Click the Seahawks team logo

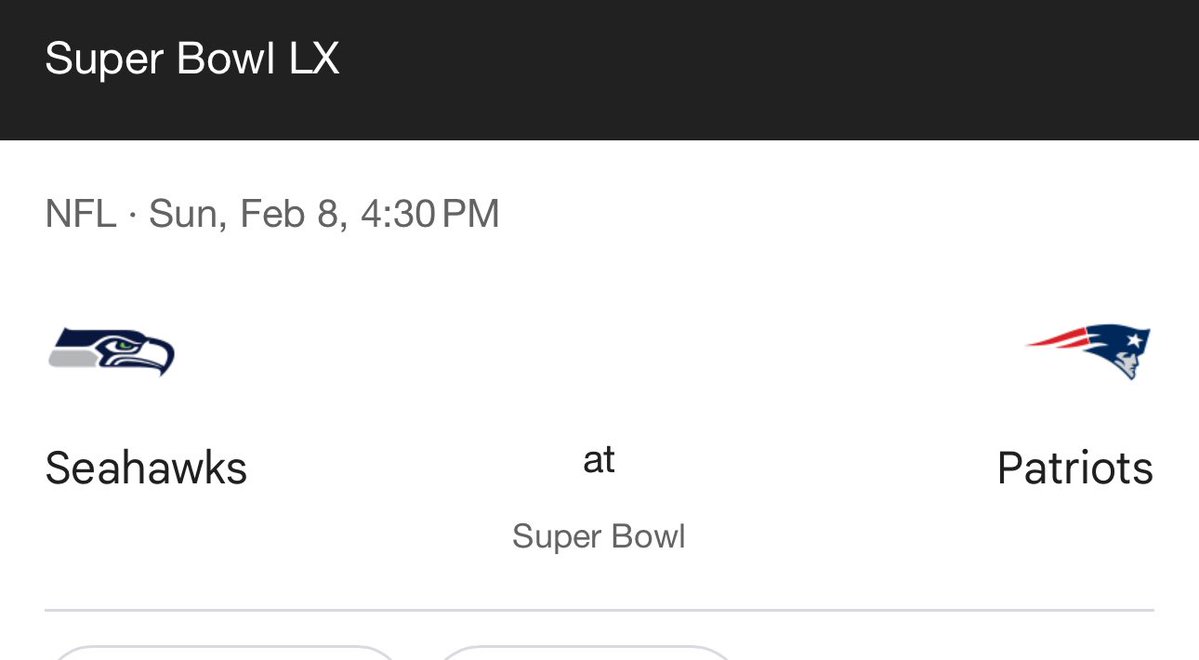click(x=111, y=351)
